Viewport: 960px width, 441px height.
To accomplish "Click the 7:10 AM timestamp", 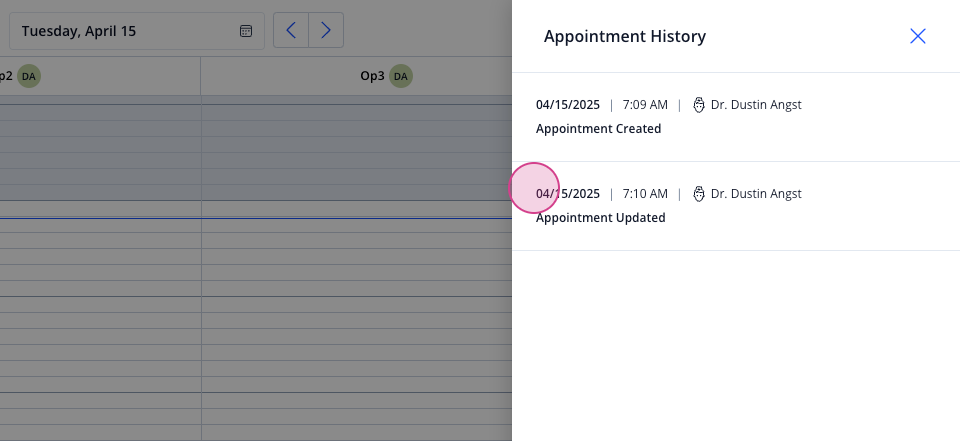I will point(645,194).
